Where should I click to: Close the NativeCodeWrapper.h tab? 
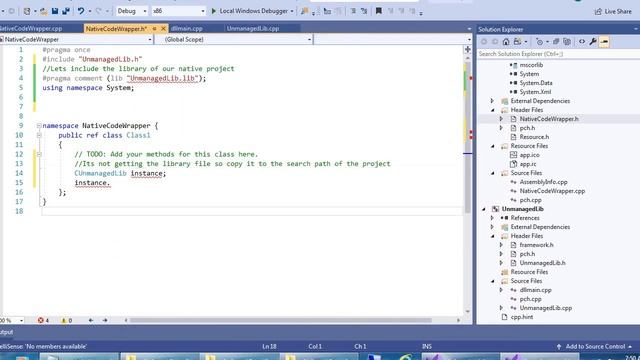163,29
